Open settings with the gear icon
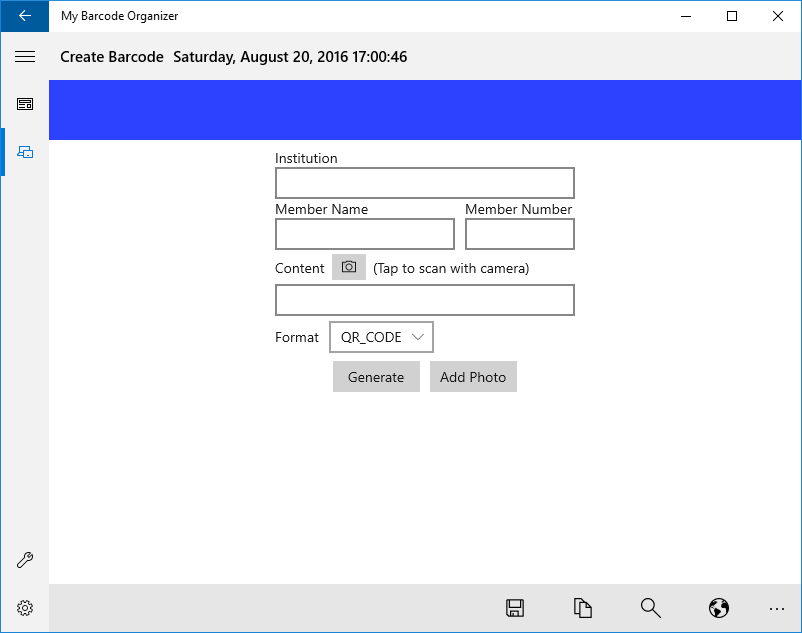The image size is (802, 633). click(x=25, y=608)
